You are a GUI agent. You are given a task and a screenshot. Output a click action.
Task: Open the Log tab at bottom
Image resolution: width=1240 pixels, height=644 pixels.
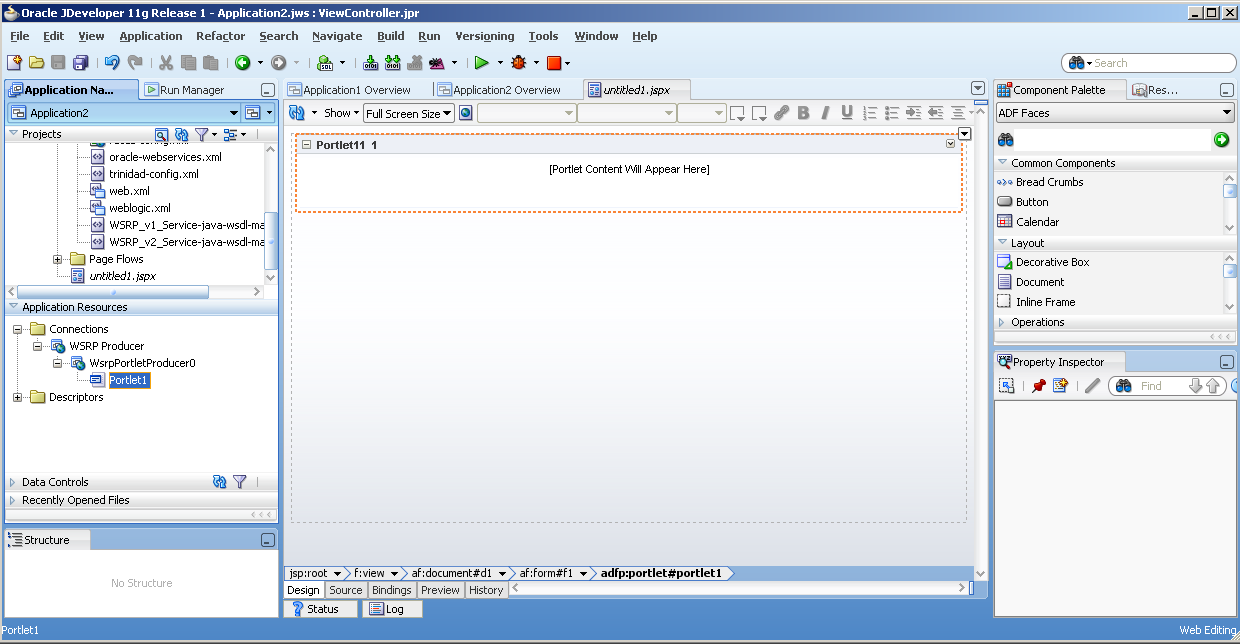[392, 609]
